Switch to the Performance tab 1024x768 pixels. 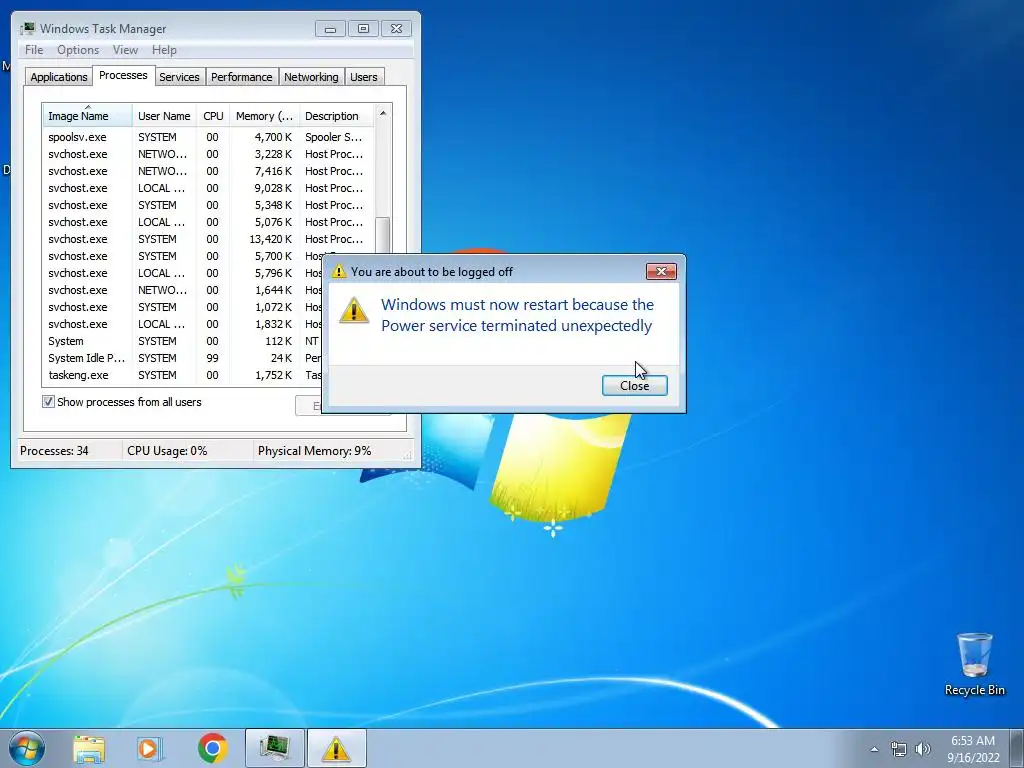tap(242, 77)
